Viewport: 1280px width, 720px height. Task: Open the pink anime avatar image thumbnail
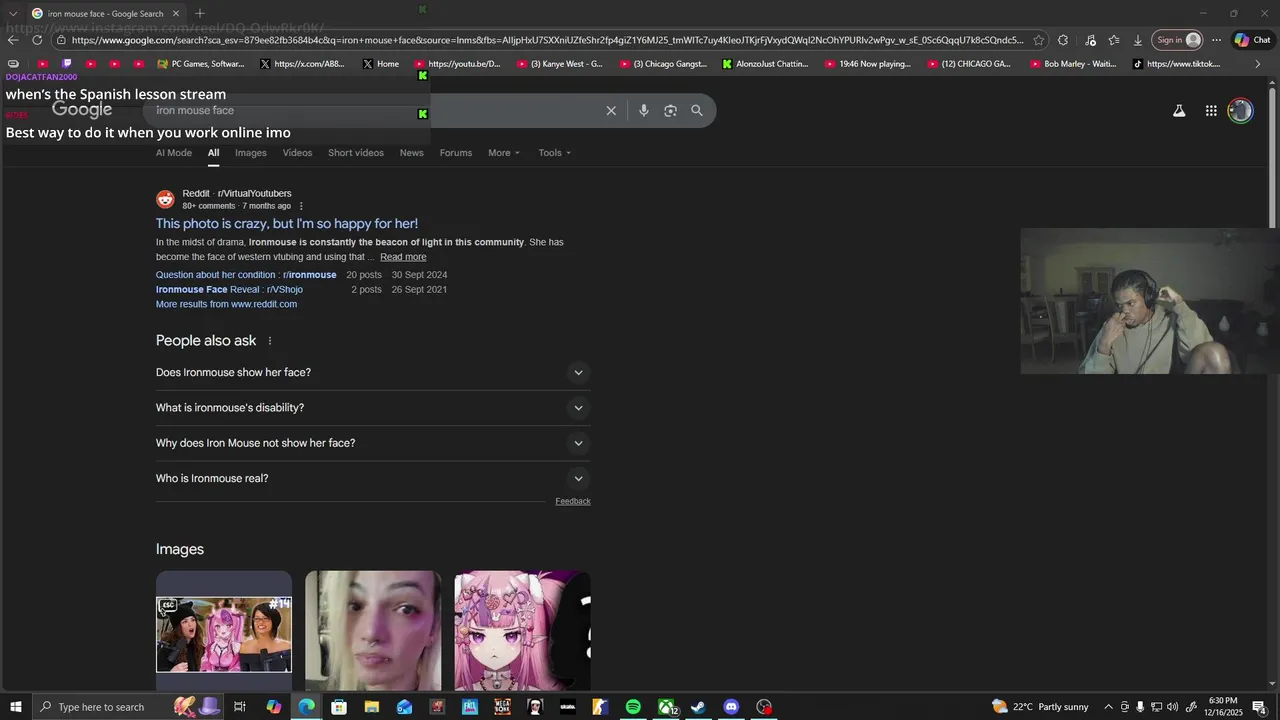pyautogui.click(x=523, y=631)
